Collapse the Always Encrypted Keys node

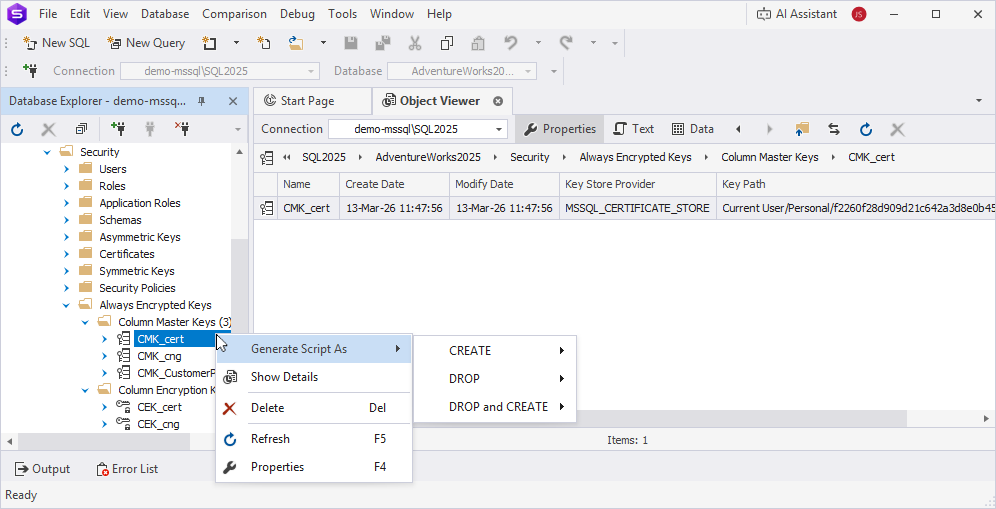coord(66,305)
